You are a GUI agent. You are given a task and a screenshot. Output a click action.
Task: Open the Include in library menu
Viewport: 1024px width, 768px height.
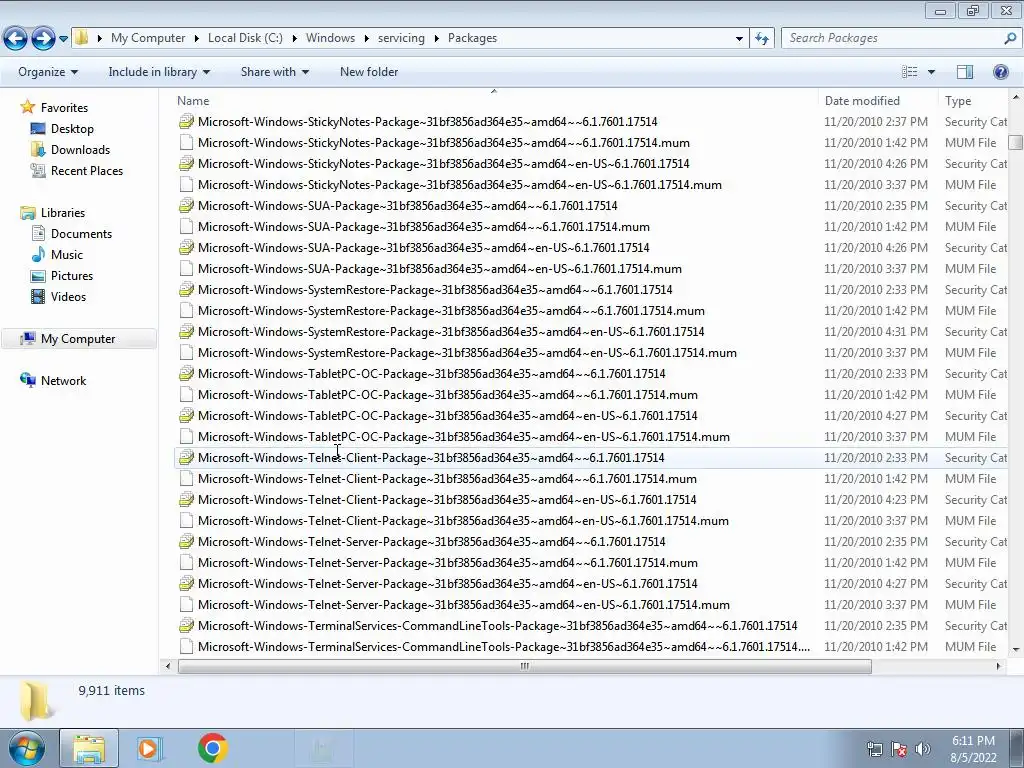tap(159, 72)
